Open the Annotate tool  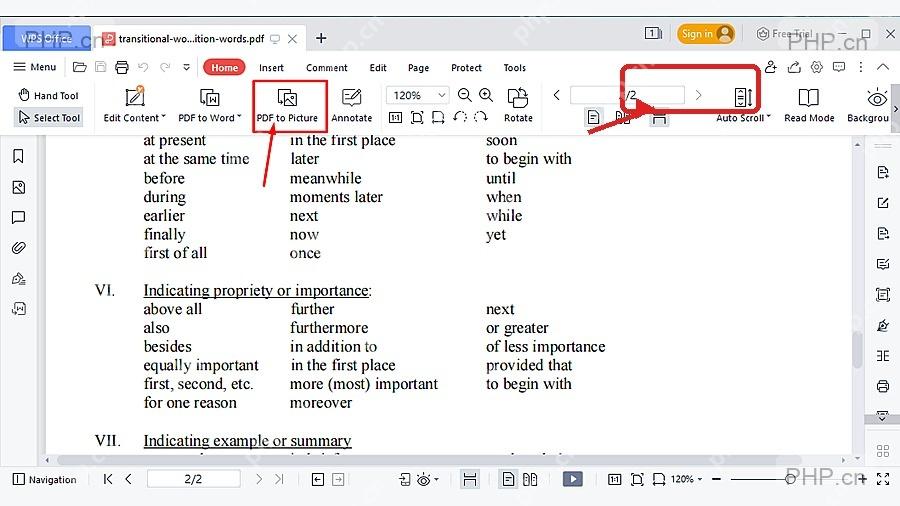[351, 106]
